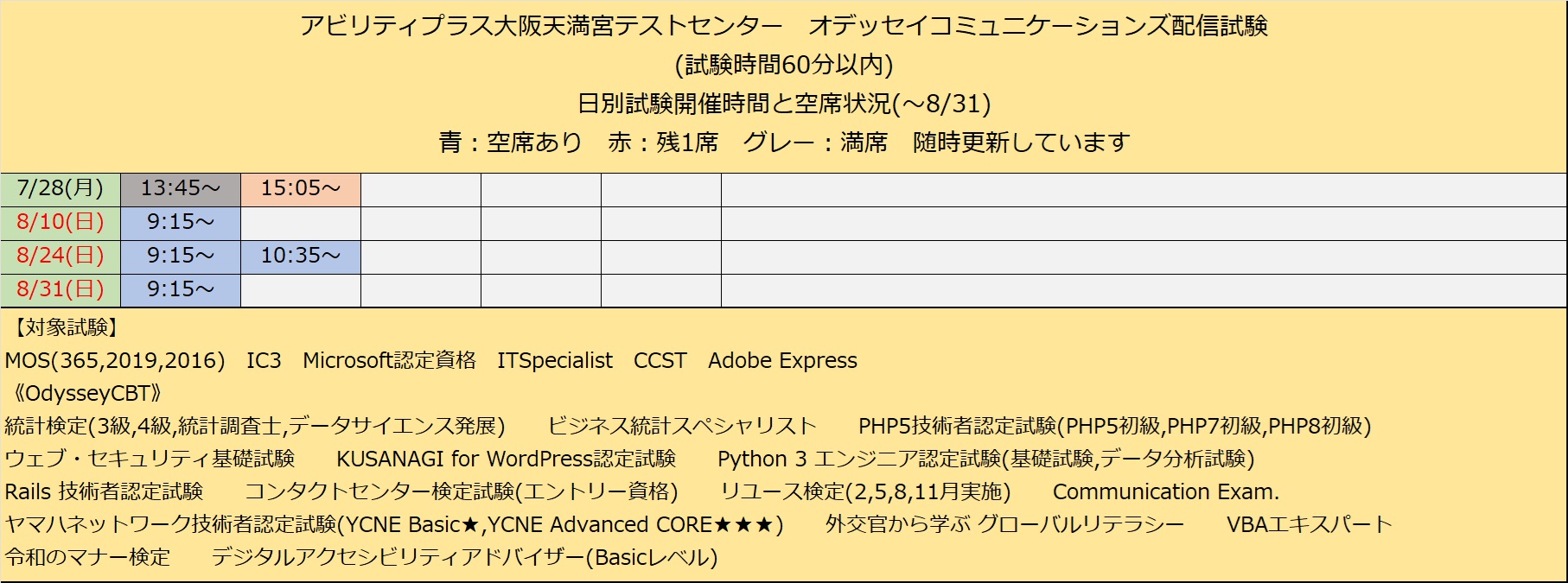
Task: Click the 9:15～ slot on 8/31
Action: point(181,290)
